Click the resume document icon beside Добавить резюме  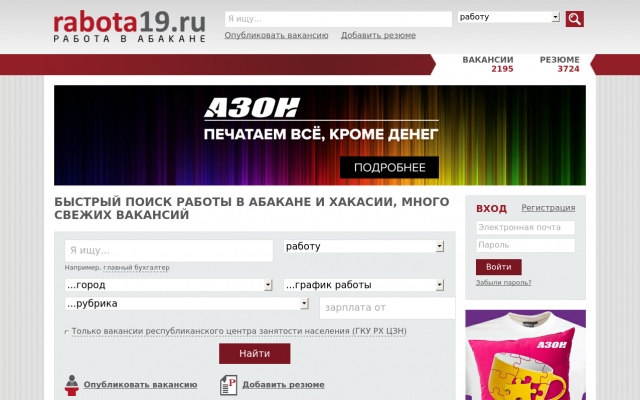[x=229, y=385]
